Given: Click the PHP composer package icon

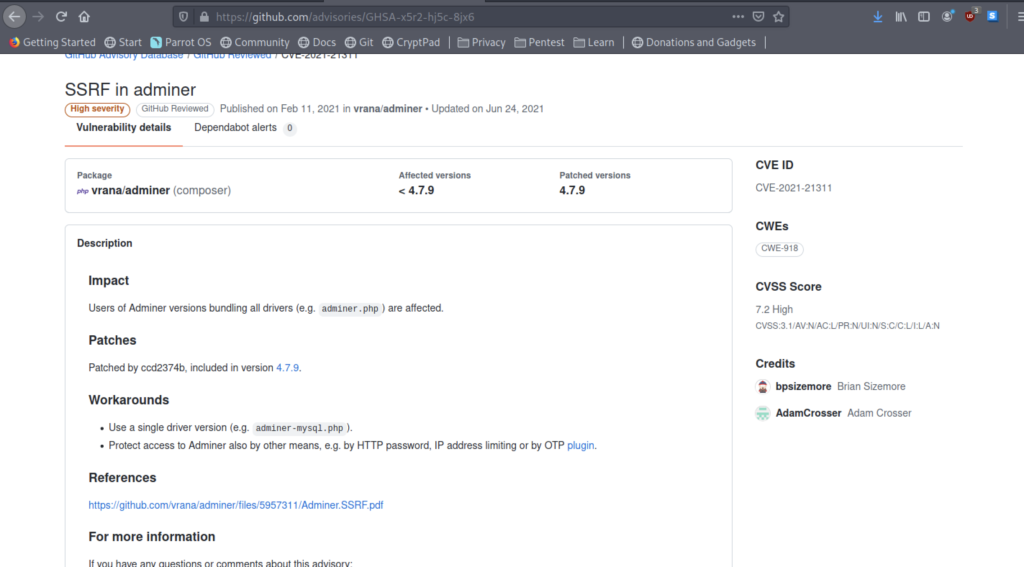Looking at the screenshot, I should point(82,191).
